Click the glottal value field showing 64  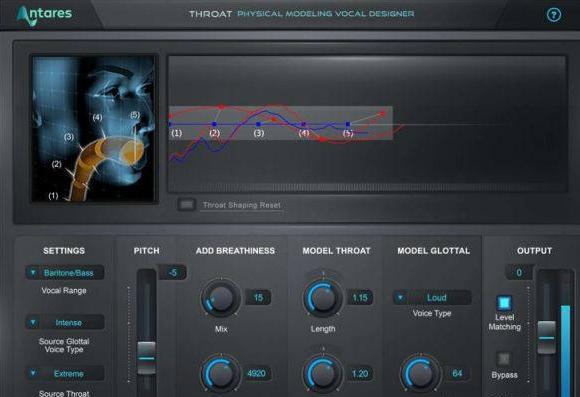click(x=457, y=374)
